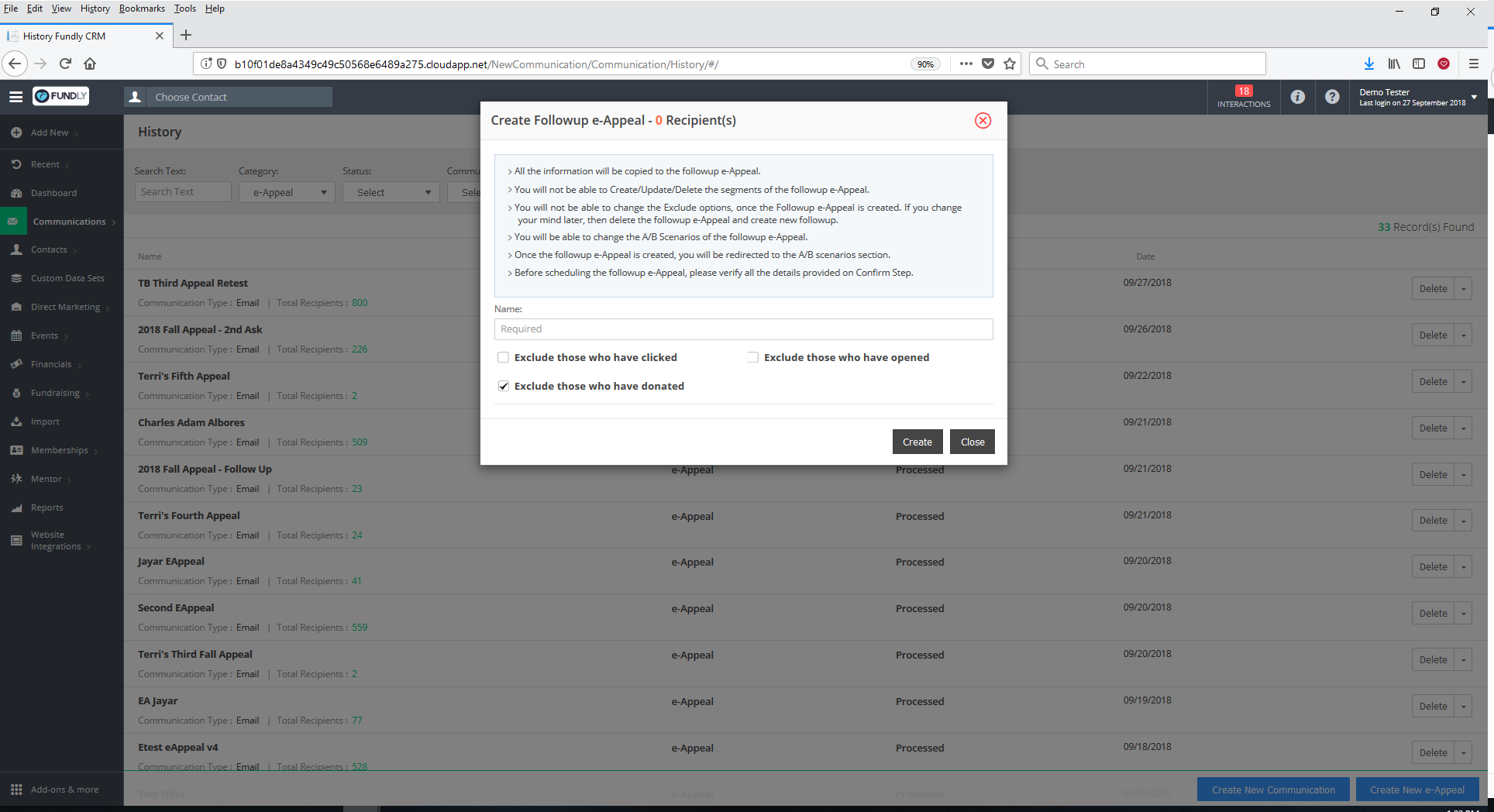Image resolution: width=1494 pixels, height=812 pixels.
Task: Bookmark this page with star icon
Action: [x=1009, y=64]
